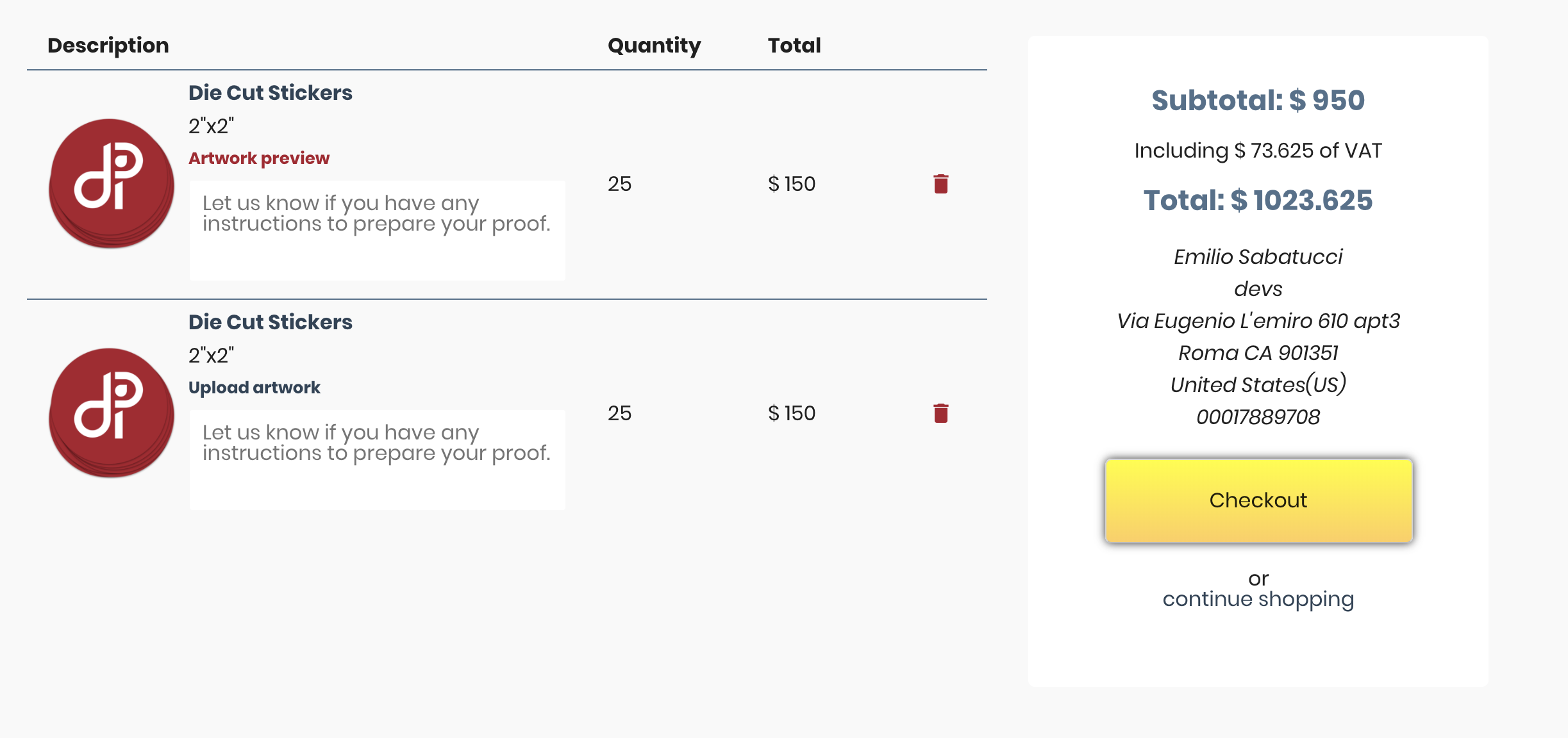Select second Die Cut Stickers product title

(271, 322)
